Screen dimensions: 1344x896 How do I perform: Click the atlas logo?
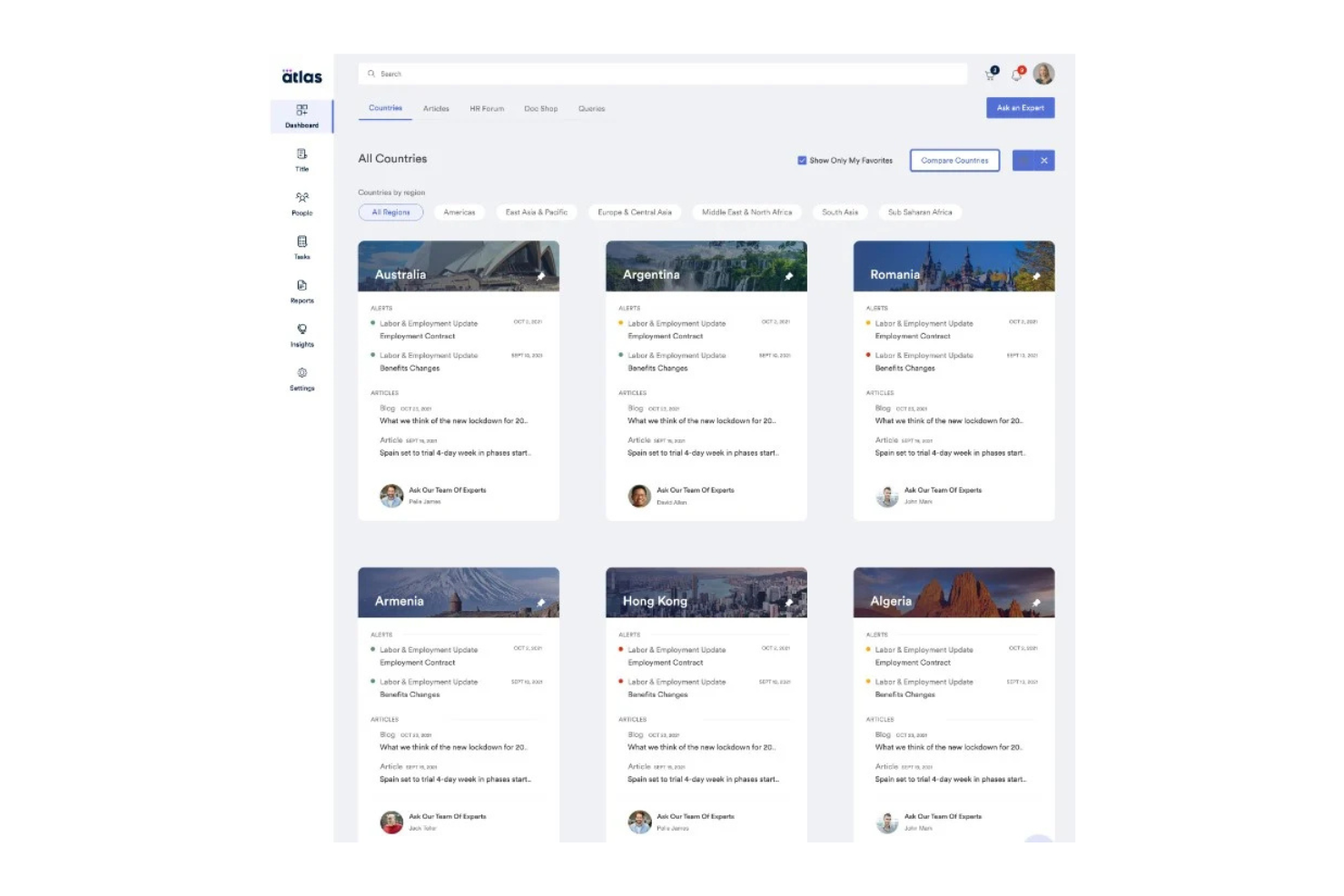(301, 76)
